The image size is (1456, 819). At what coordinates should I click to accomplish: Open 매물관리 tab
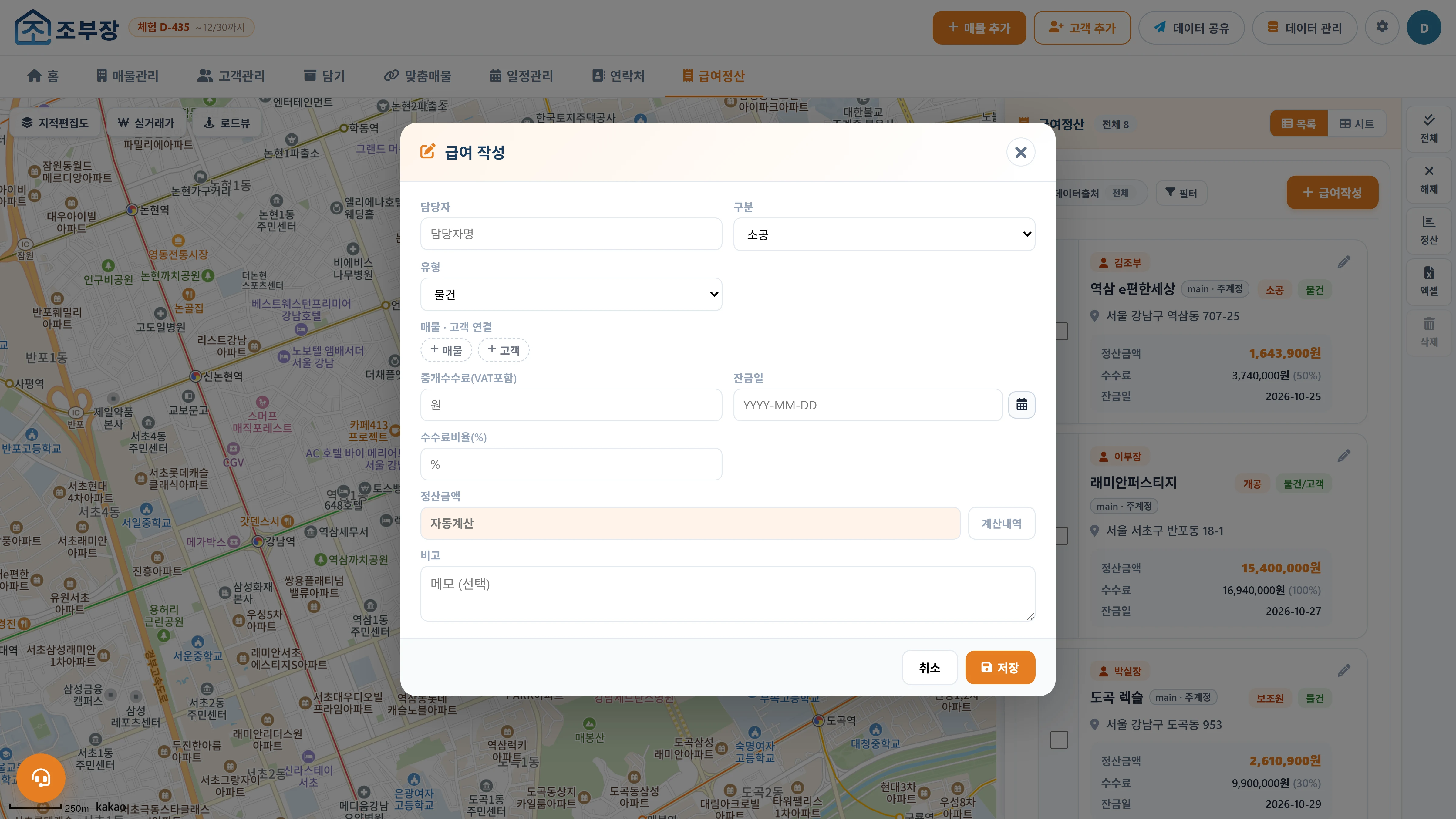pyautogui.click(x=127, y=76)
